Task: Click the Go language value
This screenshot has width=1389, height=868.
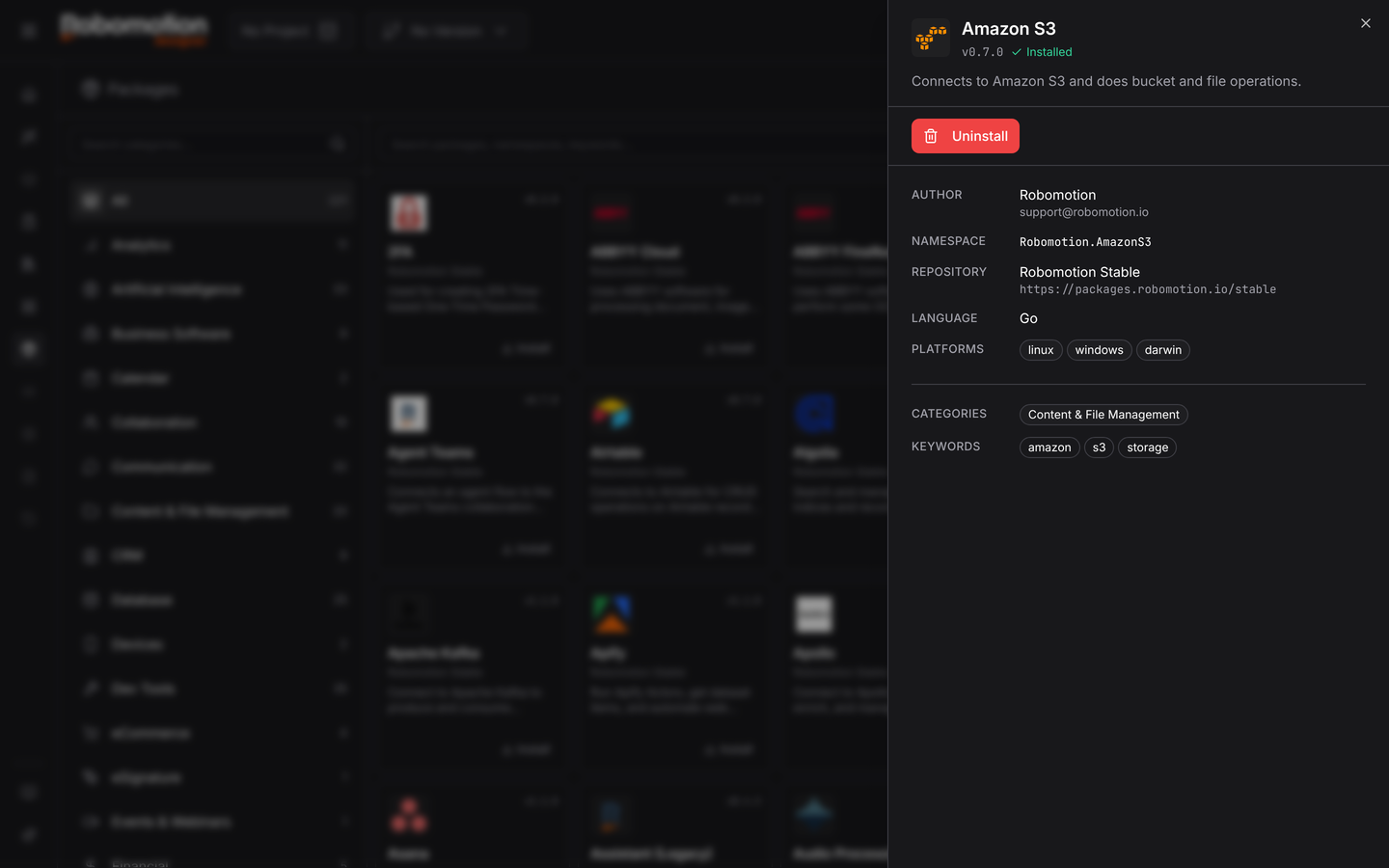Action: [x=1028, y=318]
